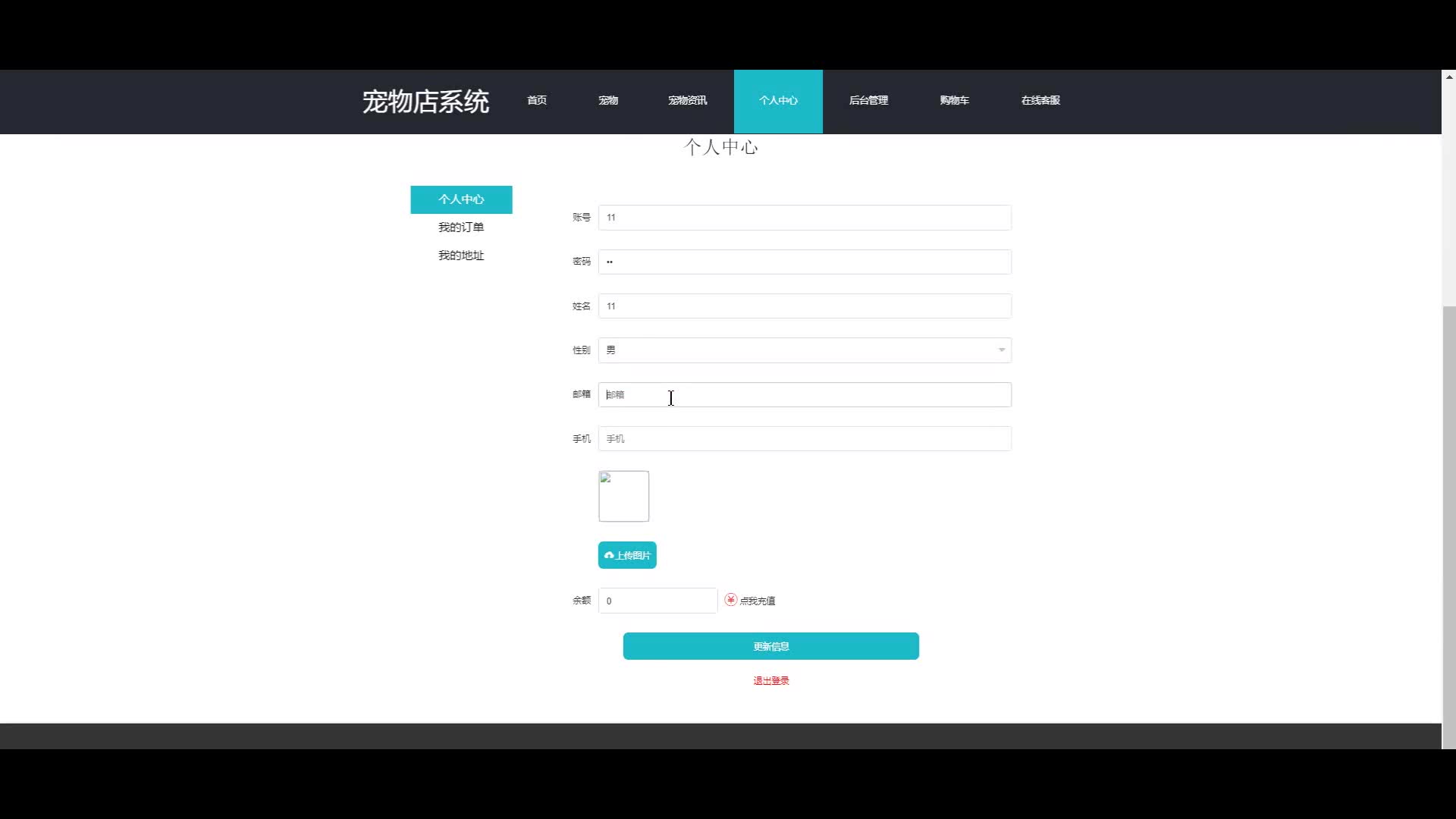The image size is (1456, 819).
Task: Open the 购物车 shopping cart
Action: [x=954, y=101]
